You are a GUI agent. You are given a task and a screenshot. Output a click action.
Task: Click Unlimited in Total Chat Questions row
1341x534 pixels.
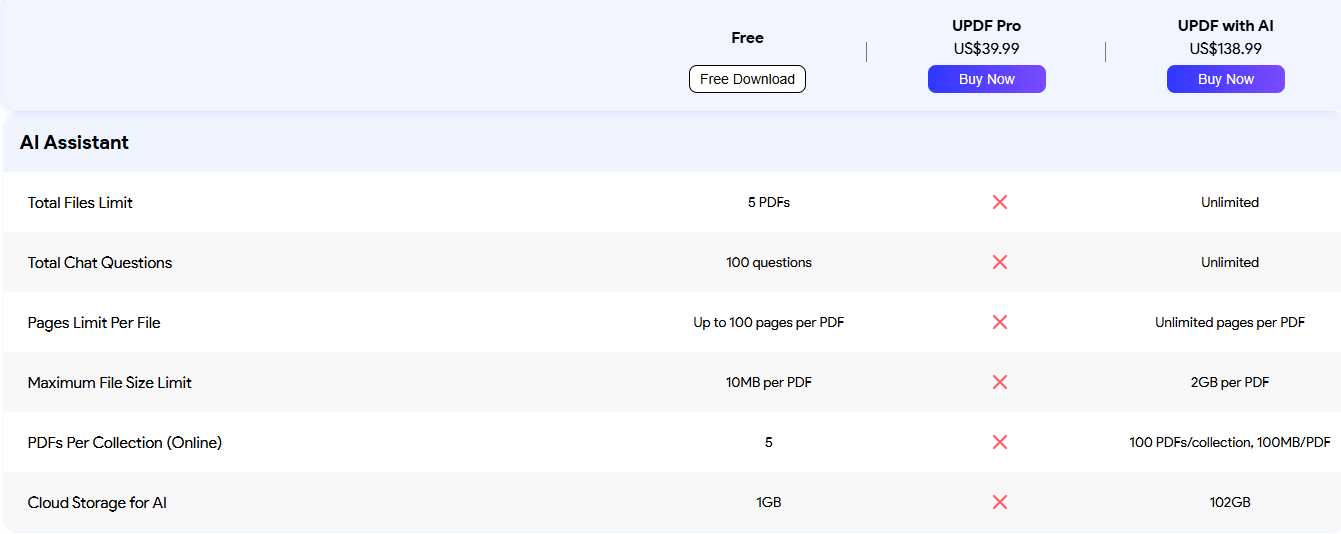[1230, 262]
